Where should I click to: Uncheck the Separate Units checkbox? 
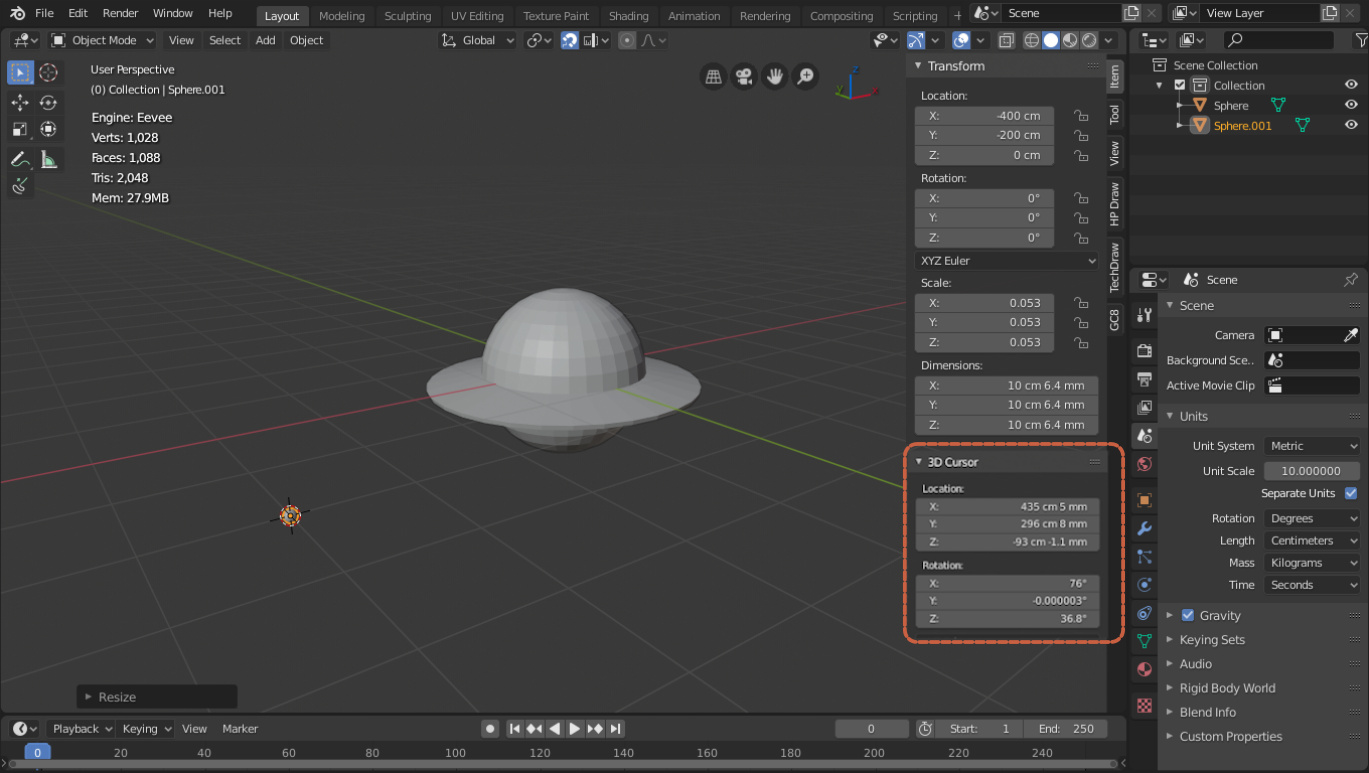click(x=1351, y=493)
